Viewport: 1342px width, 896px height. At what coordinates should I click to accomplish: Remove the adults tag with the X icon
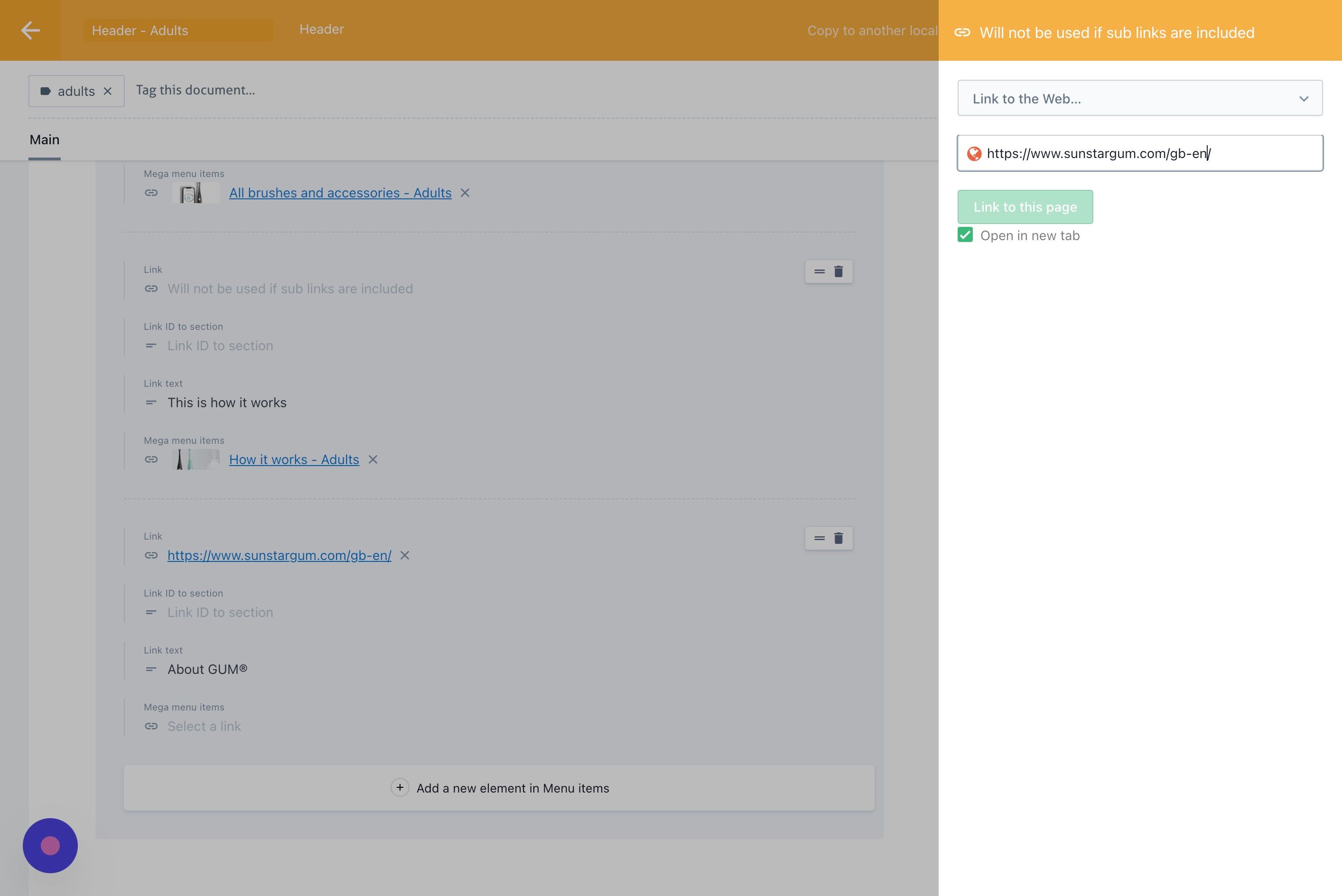coord(107,92)
